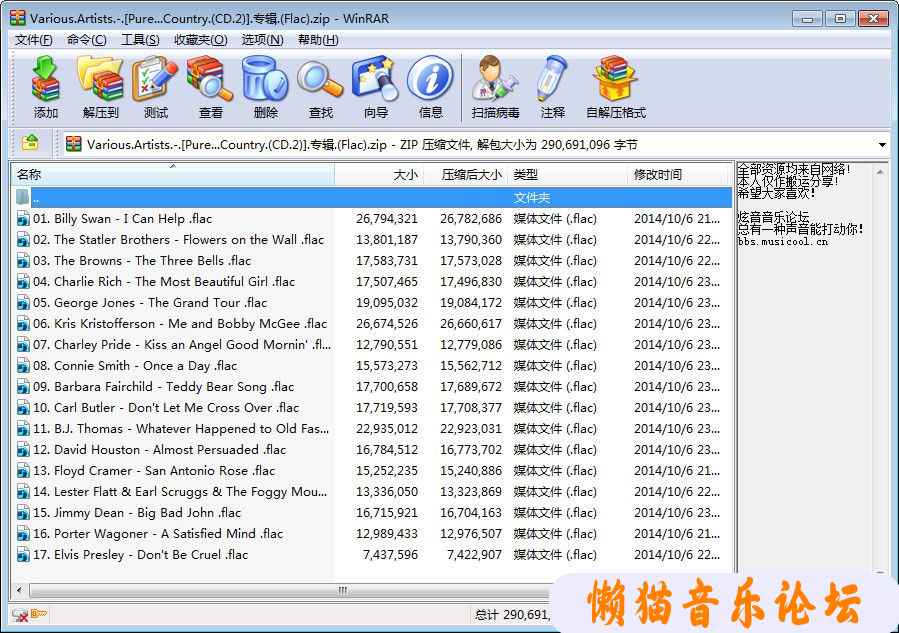The height and width of the screenshot is (633, 899).
Task: Select 09. Barbara Fairchild - Teddy Bear Song
Action: [163, 387]
